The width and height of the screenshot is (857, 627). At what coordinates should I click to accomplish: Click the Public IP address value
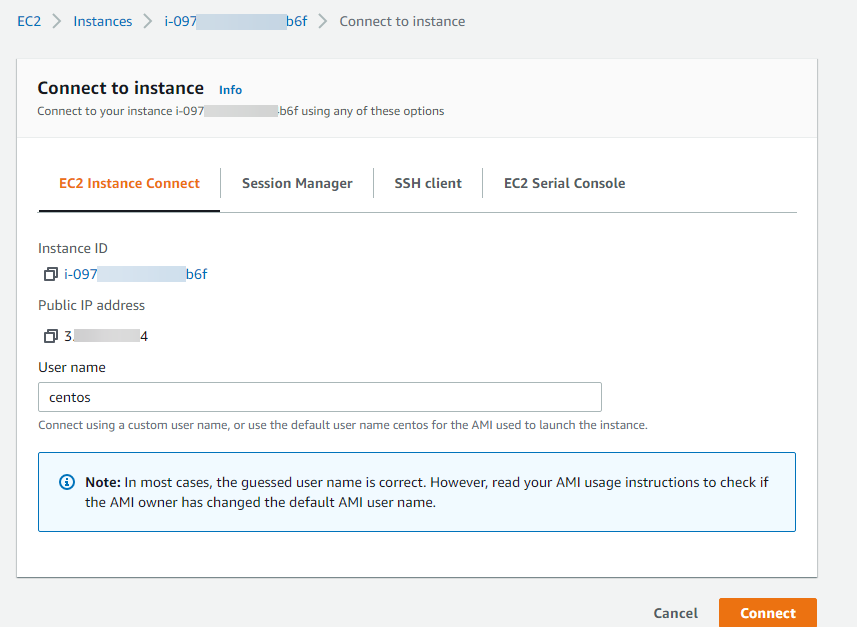[x=106, y=336]
